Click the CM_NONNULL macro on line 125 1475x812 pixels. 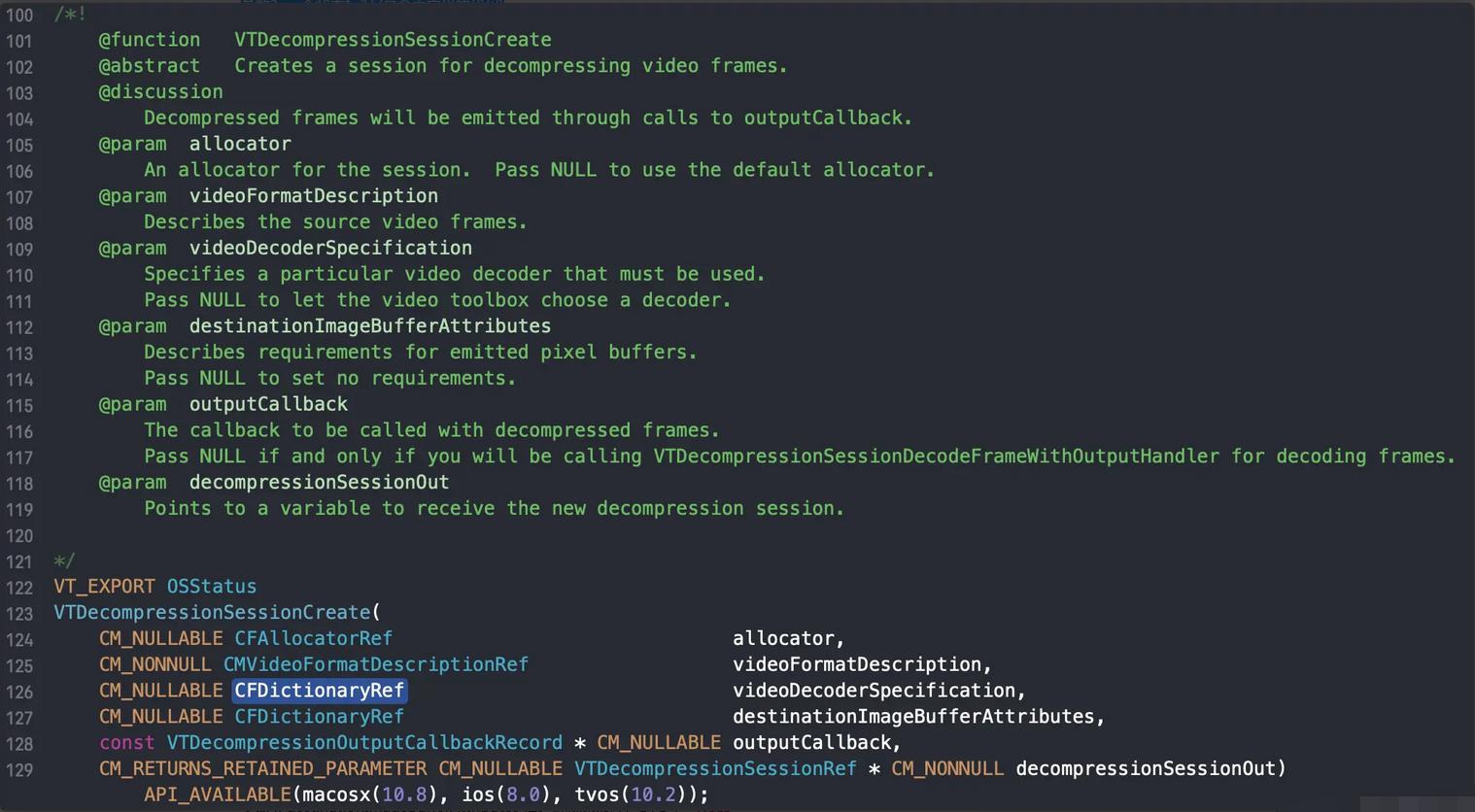[x=154, y=664]
